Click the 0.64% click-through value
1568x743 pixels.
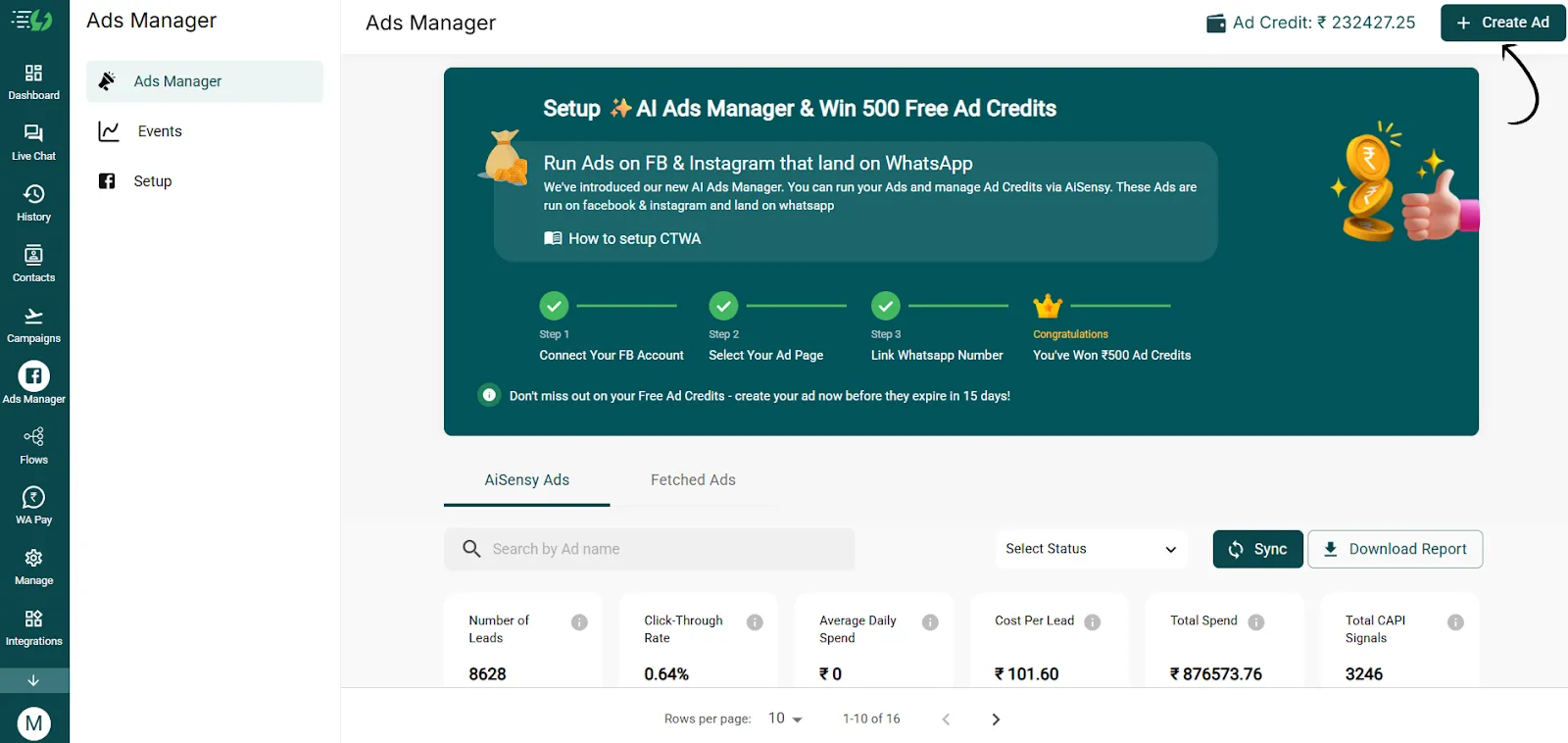point(666,674)
